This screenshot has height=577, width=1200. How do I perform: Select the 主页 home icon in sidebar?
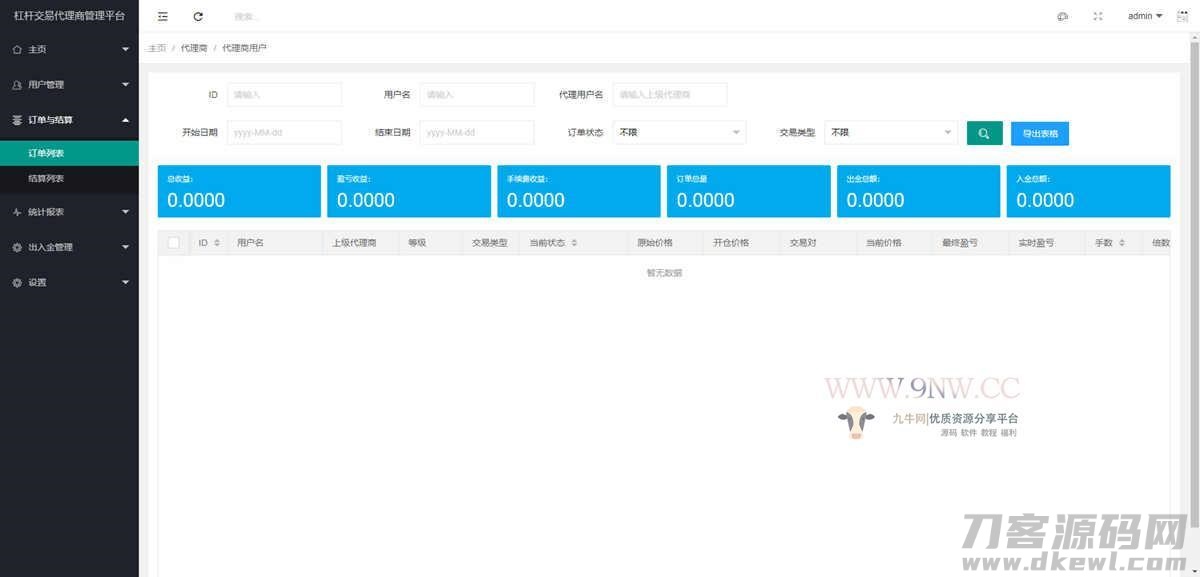[x=20, y=48]
